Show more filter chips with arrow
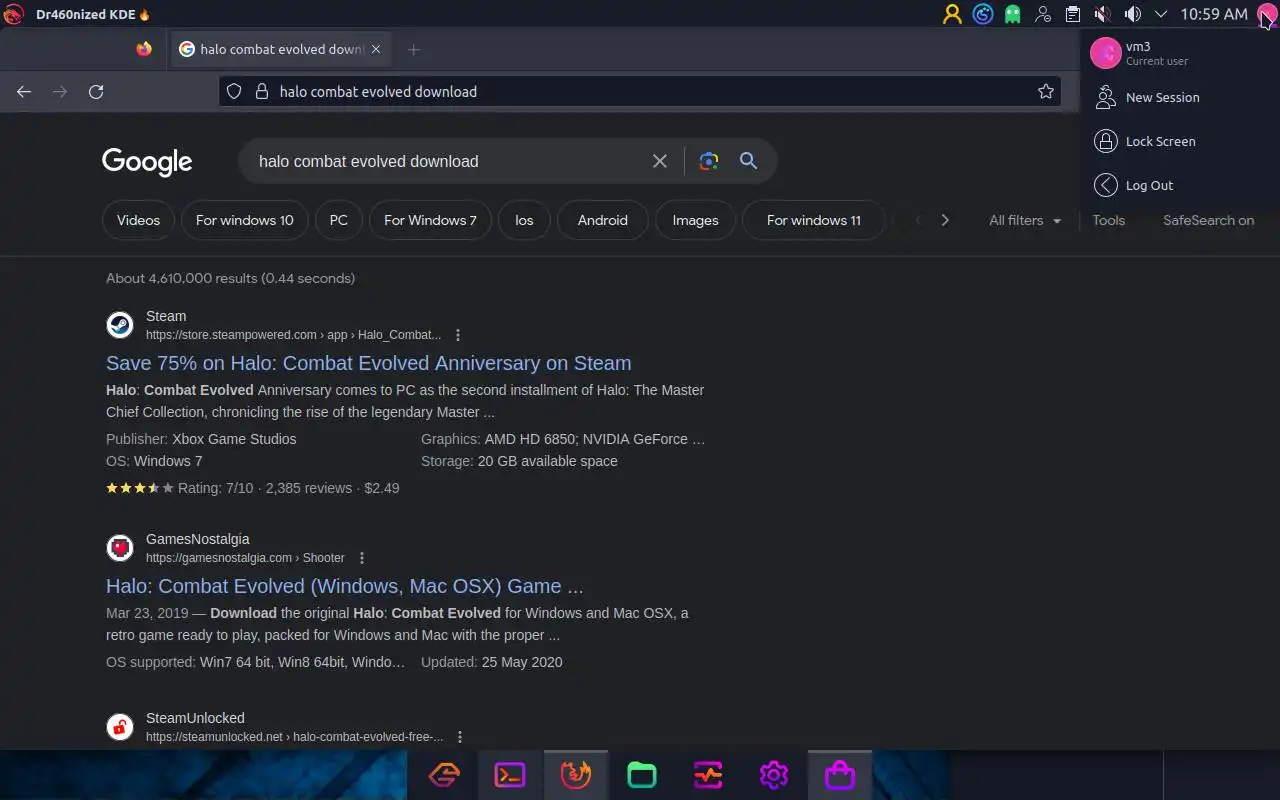The width and height of the screenshot is (1280, 800). tap(945, 220)
